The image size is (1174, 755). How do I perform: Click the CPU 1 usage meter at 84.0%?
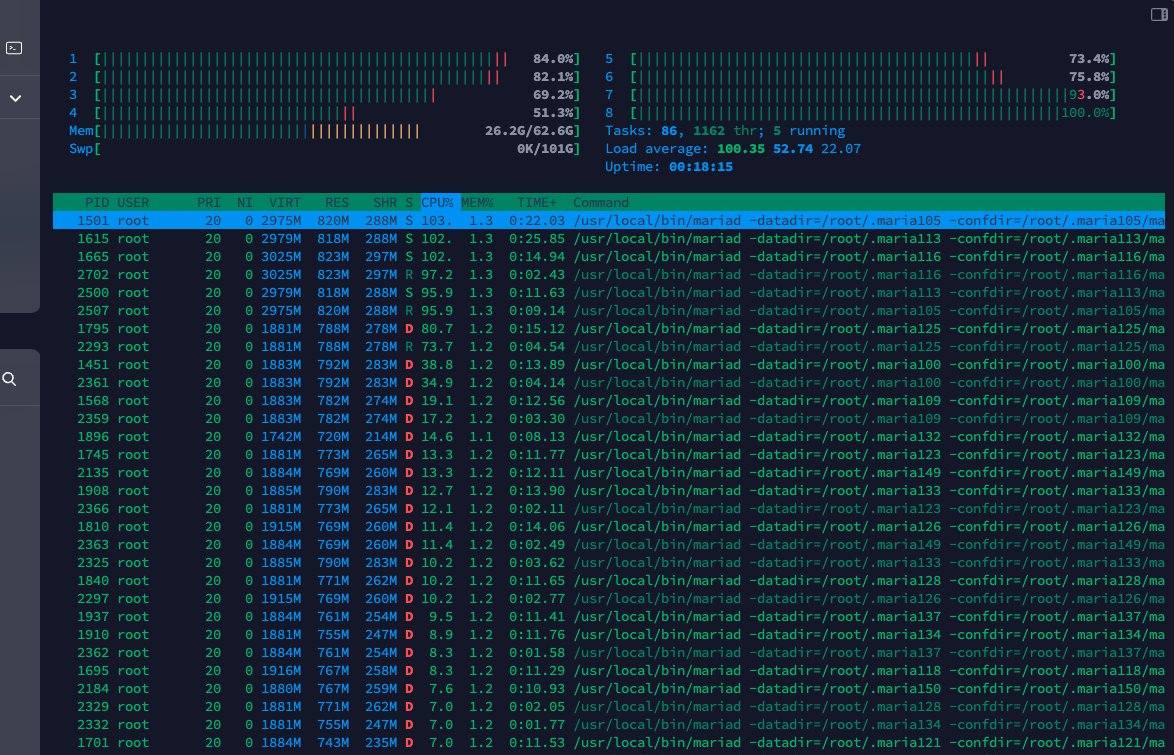point(325,58)
